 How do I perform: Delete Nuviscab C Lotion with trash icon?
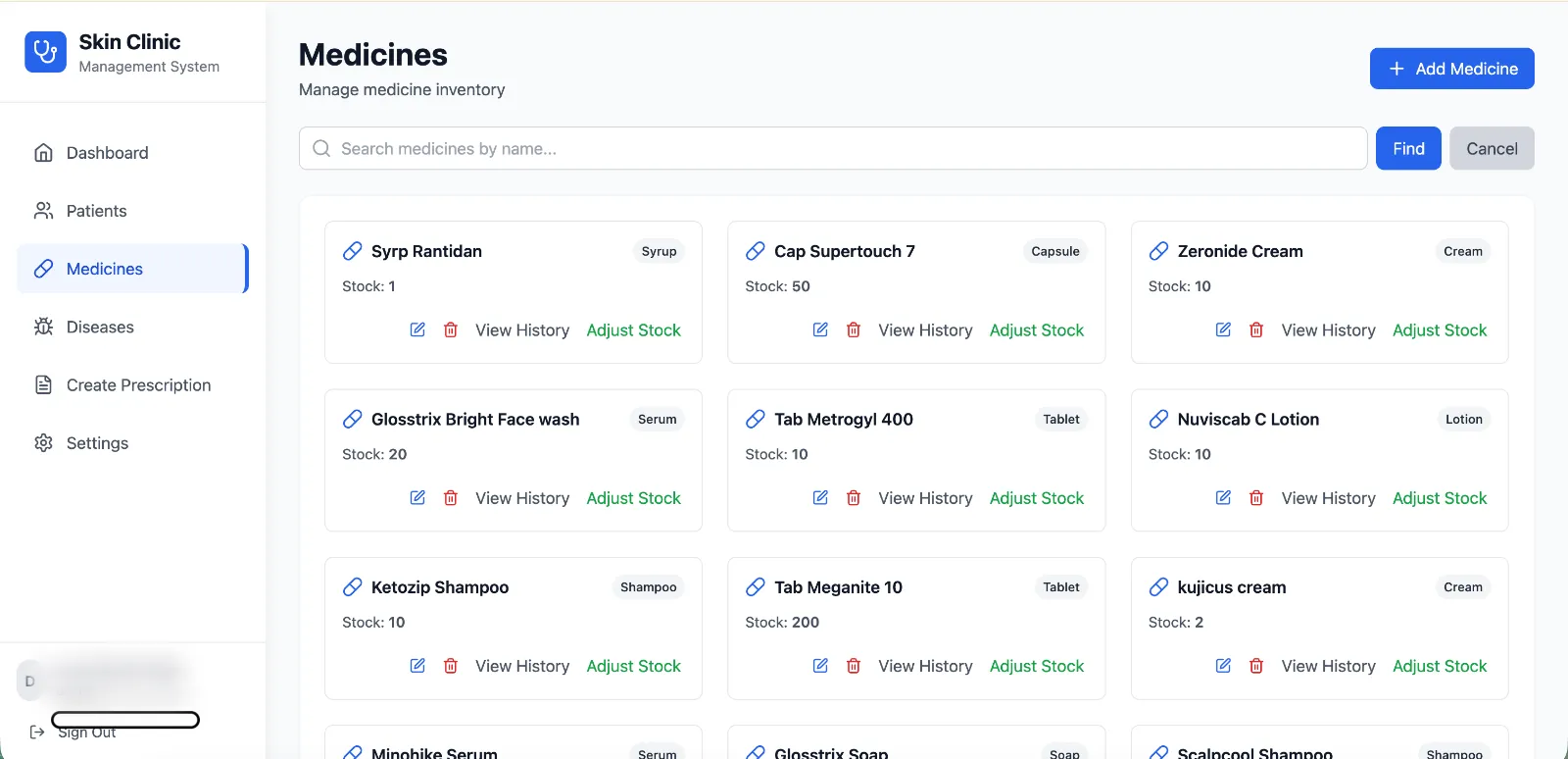[1256, 498]
